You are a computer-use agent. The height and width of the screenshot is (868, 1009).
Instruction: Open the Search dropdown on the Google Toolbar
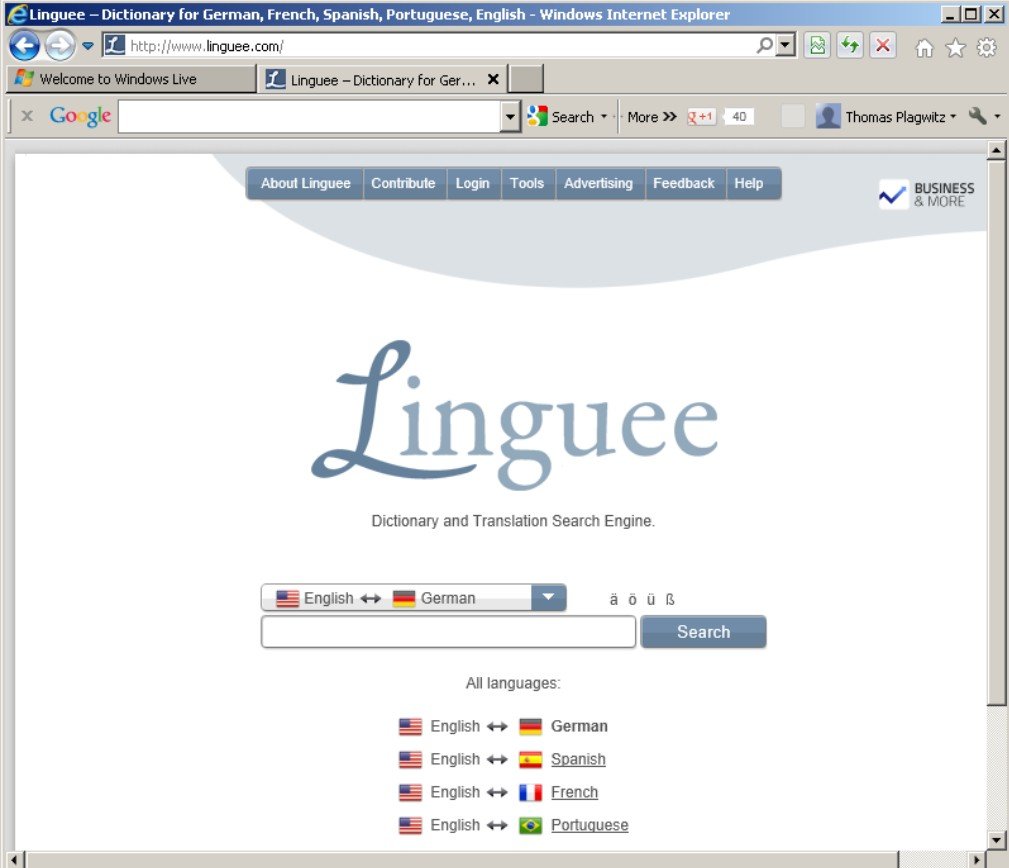[604, 116]
